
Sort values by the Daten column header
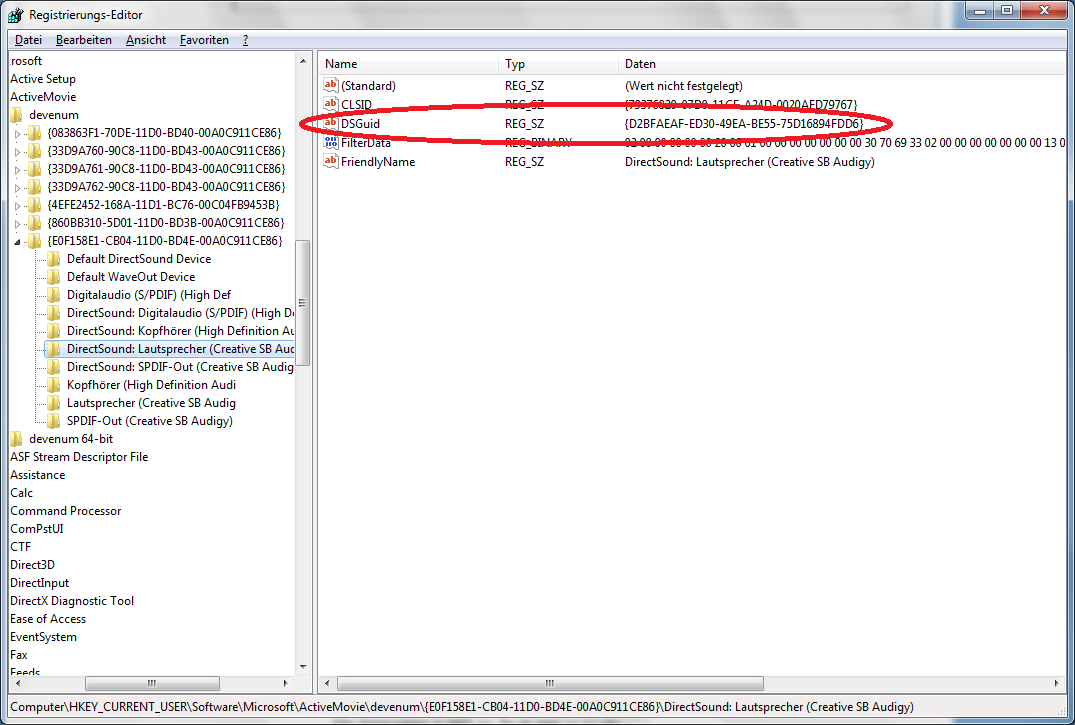point(843,64)
